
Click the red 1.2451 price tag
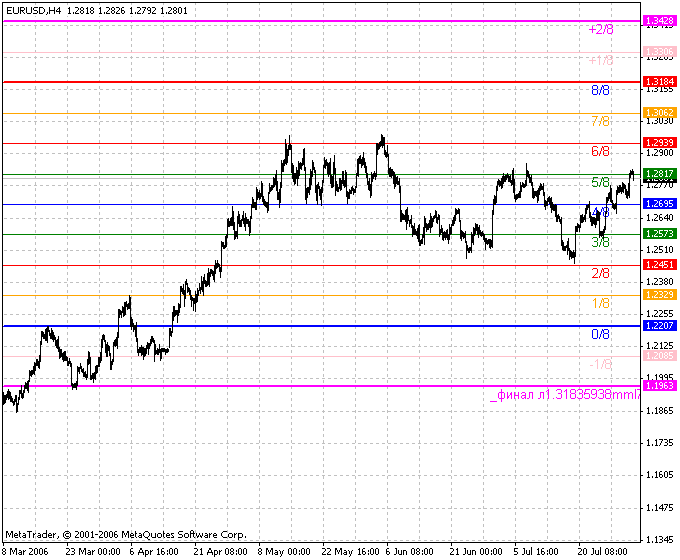point(659,265)
